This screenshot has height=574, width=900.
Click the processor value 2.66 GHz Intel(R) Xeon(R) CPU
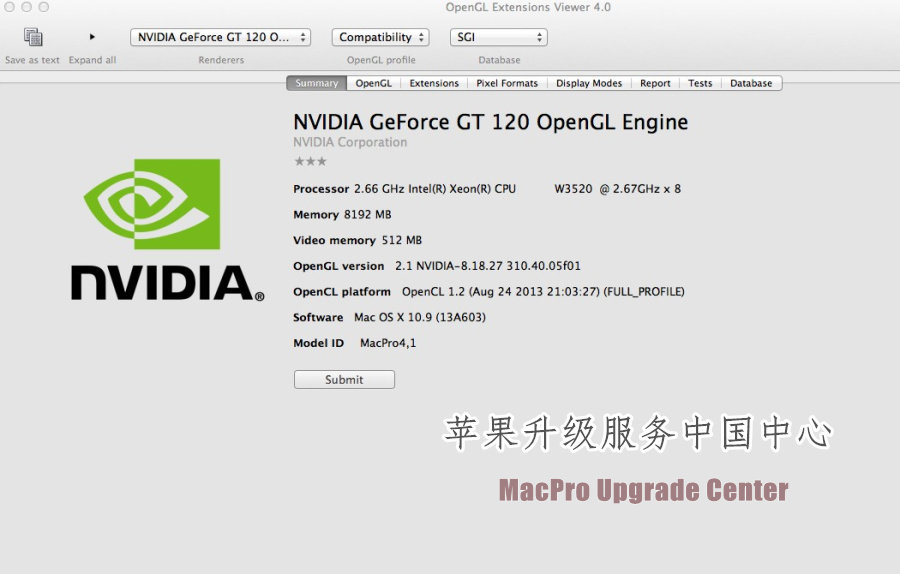(435, 189)
